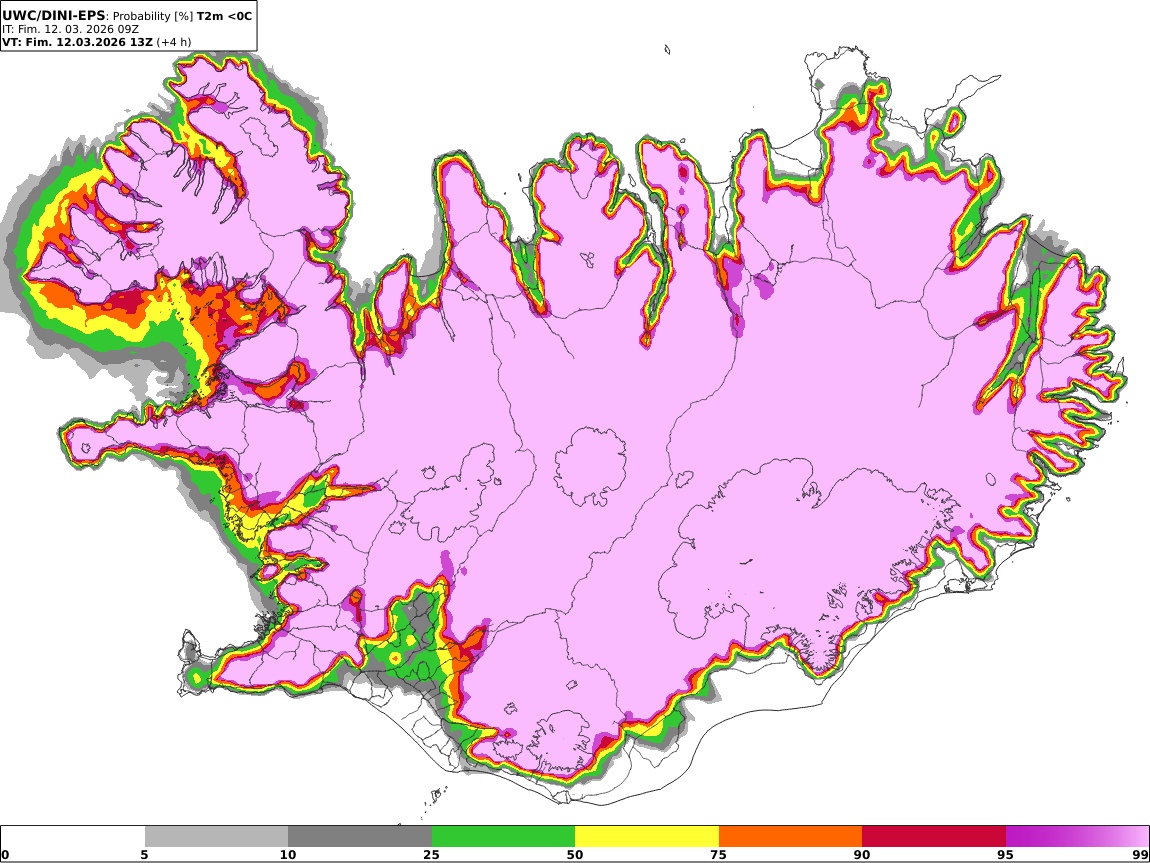Click the legend label '75'

(x=719, y=855)
